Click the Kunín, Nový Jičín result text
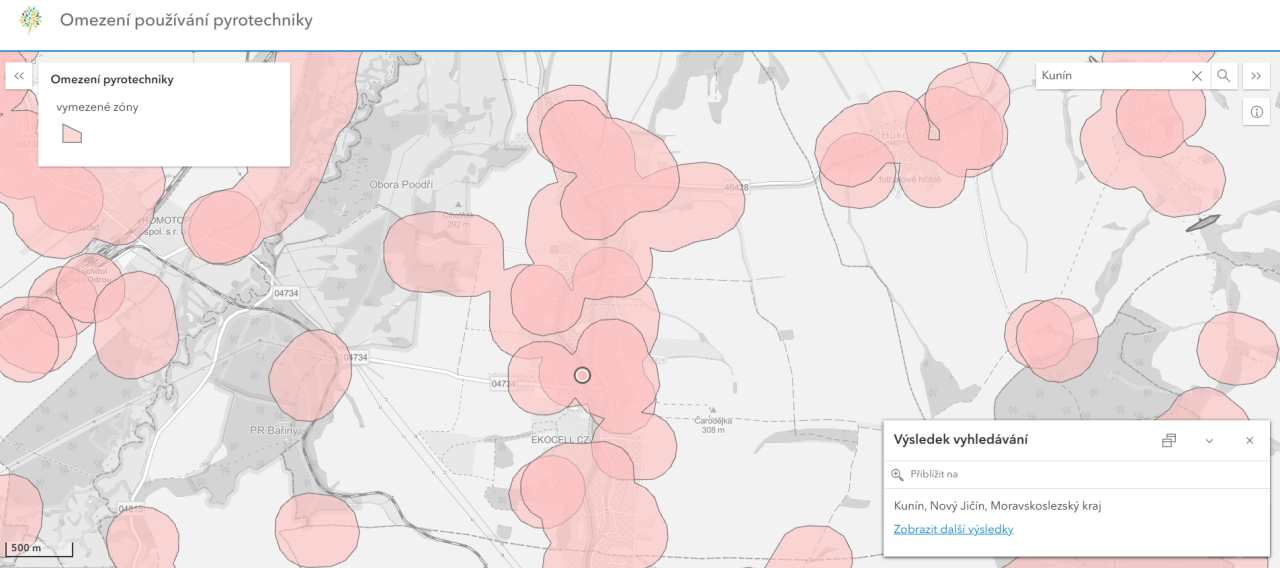The image size is (1280, 568). coord(997,505)
